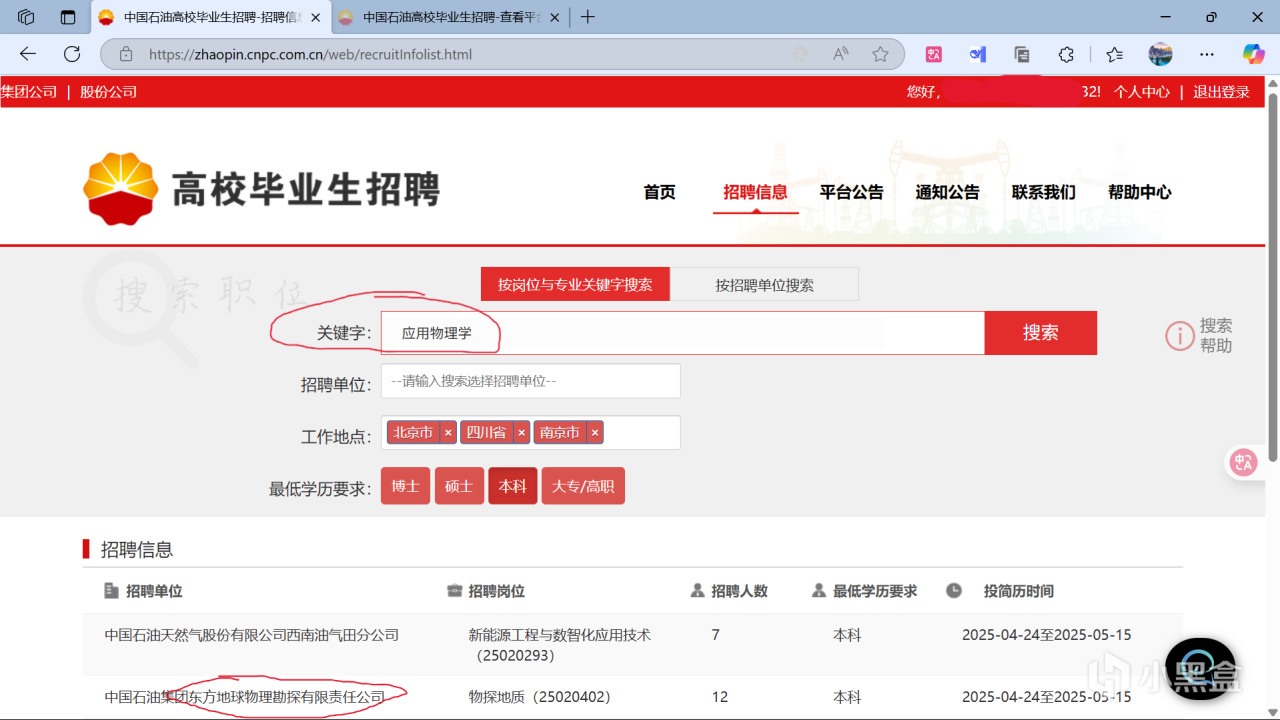Screen dimensions: 1280x720
Task: Click the 投简历时间 column header
Action: click(x=1000, y=591)
